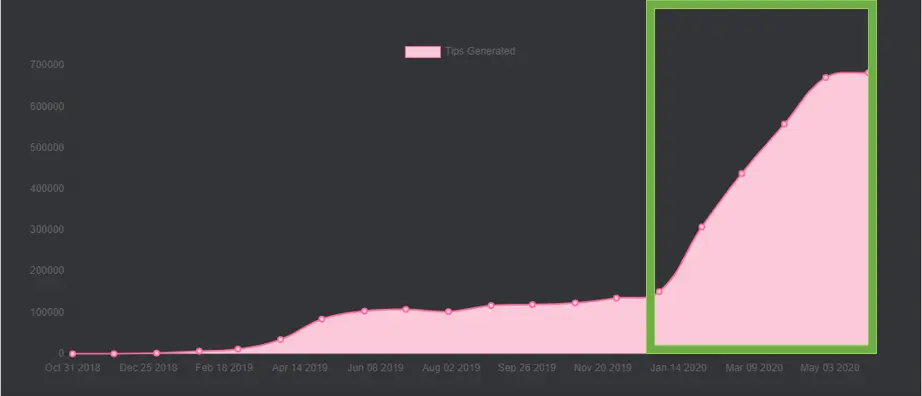The height and width of the screenshot is (396, 922).
Task: Click the 400000 y-axis label
Action: 46,188
